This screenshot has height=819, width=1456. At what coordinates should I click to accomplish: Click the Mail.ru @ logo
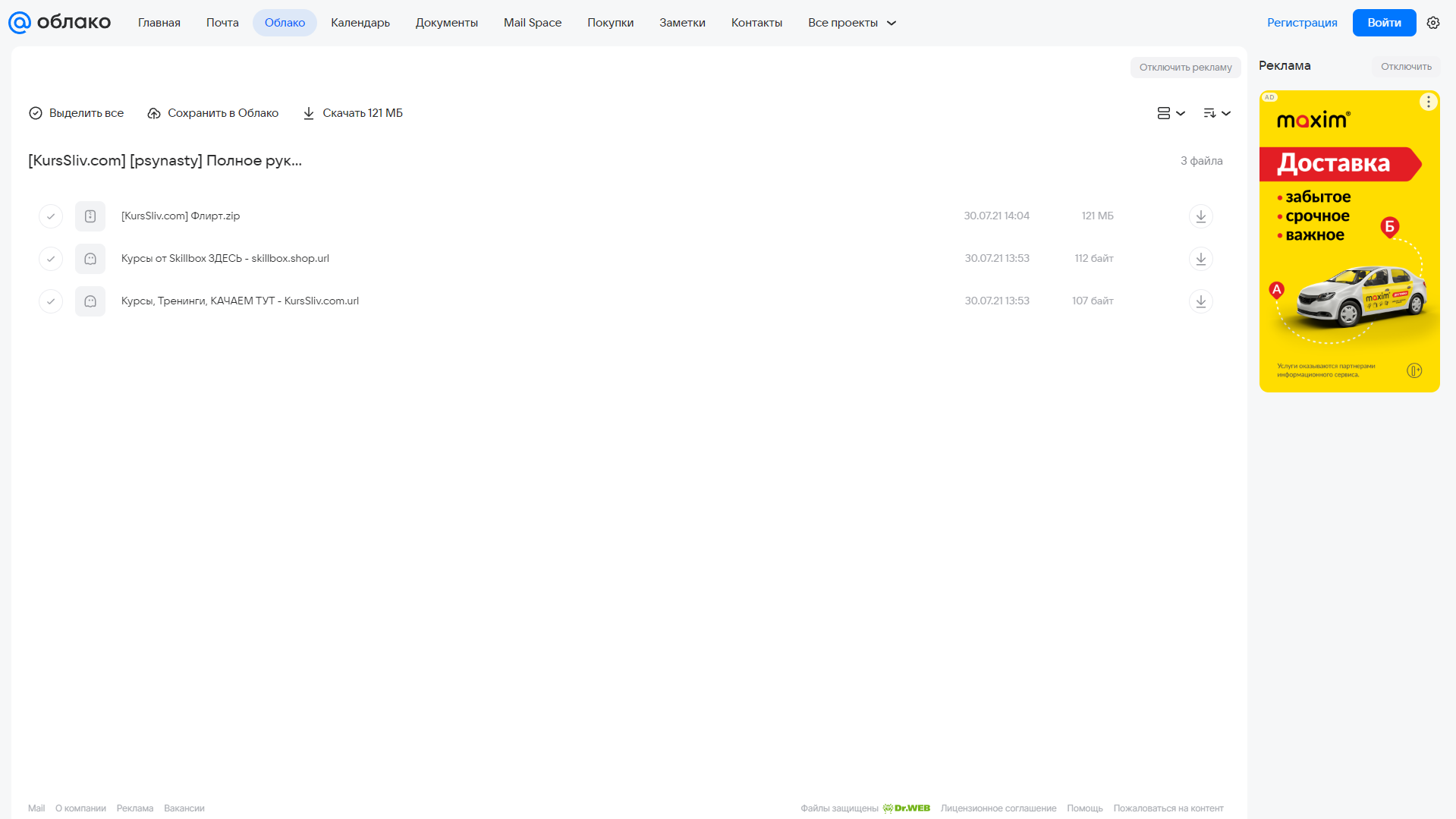click(20, 23)
